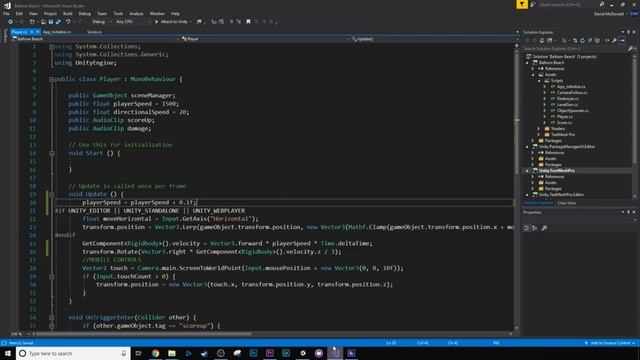
Task: Collapse the Update method outline
Action: tap(51, 195)
